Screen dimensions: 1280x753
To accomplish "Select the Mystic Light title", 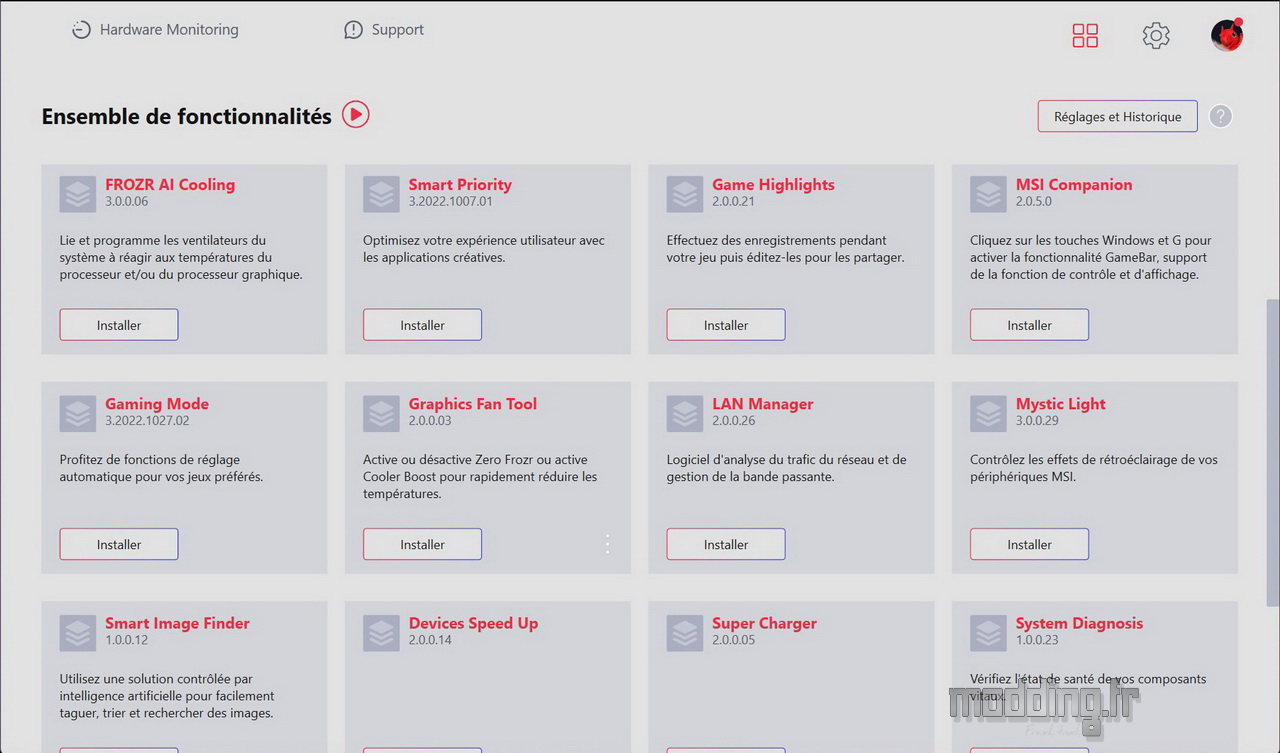I will coord(1061,404).
